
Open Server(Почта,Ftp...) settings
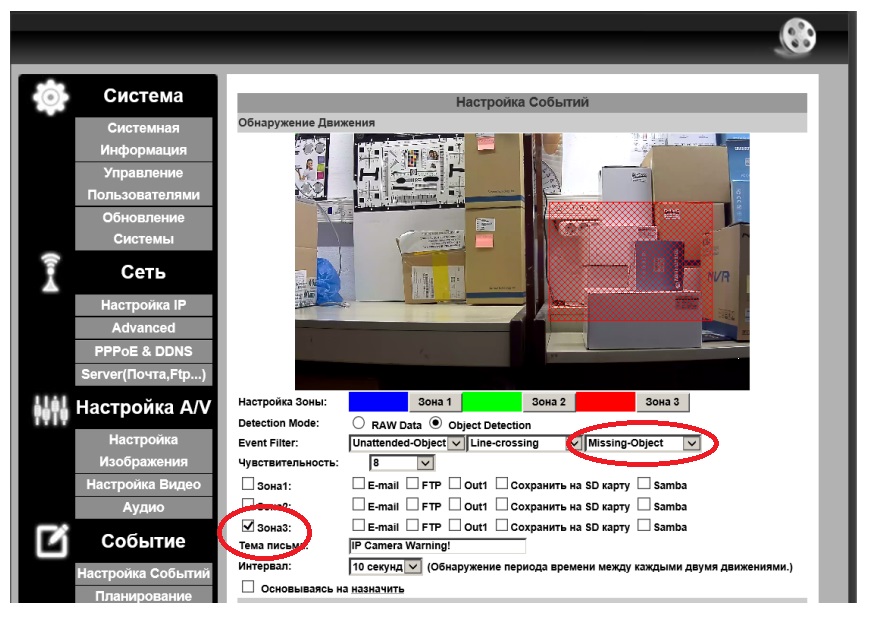tap(143, 374)
